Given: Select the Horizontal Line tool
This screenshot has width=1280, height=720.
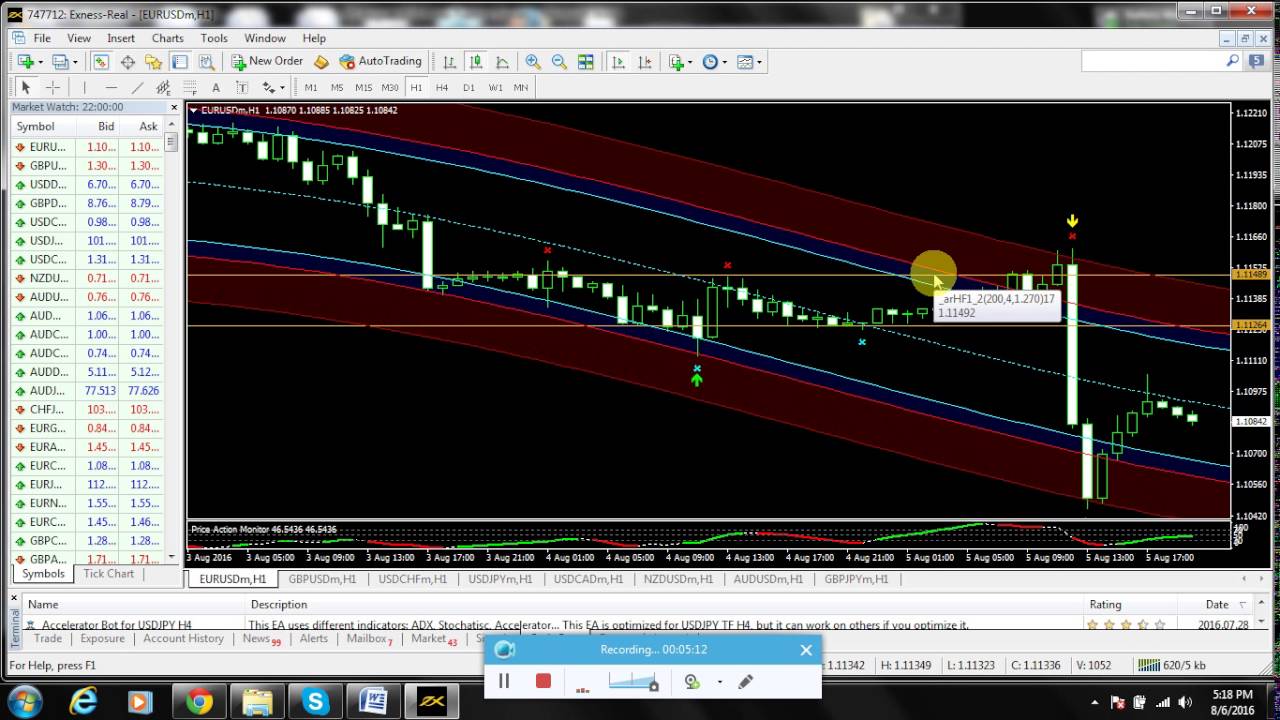Looking at the screenshot, I should [x=111, y=87].
